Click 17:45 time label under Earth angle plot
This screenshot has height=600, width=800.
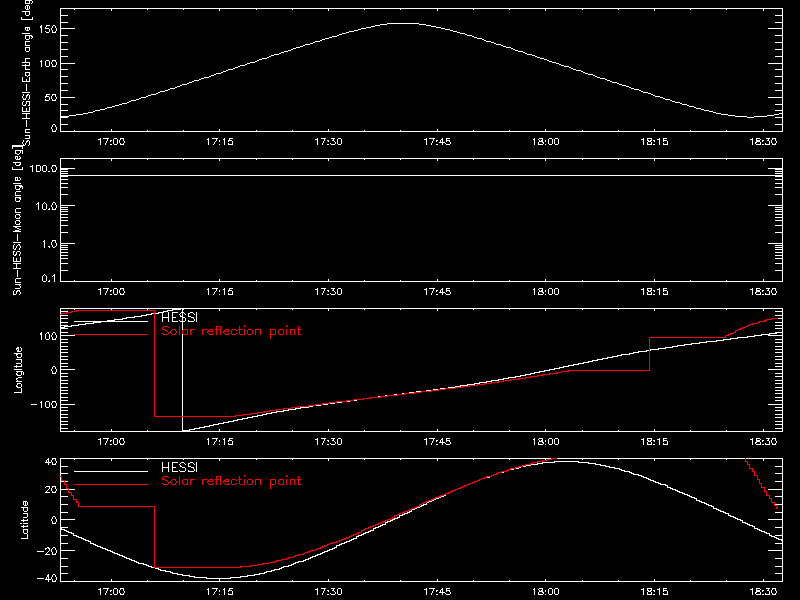click(437, 142)
